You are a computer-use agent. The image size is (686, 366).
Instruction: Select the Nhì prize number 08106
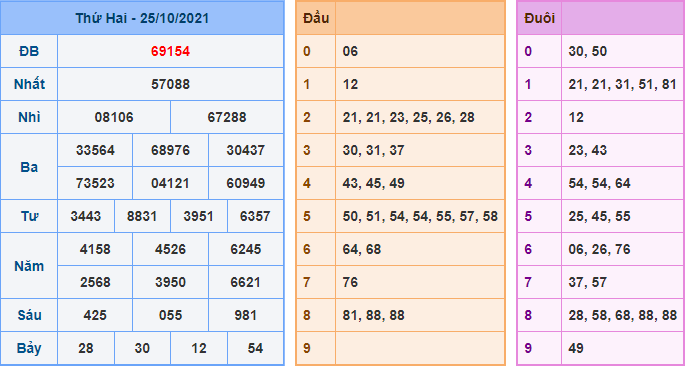114,117
